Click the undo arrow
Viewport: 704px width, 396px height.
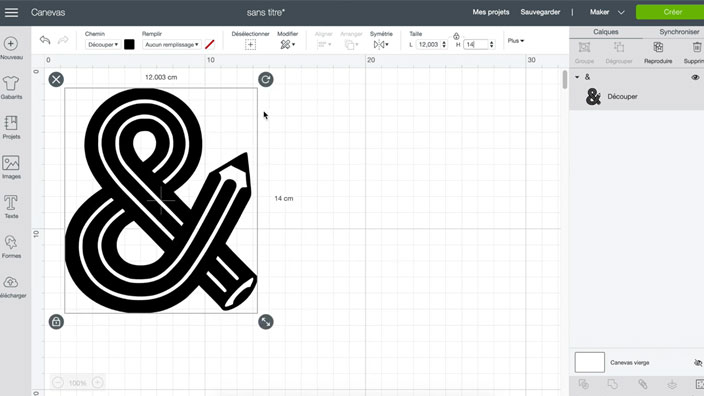click(45, 40)
